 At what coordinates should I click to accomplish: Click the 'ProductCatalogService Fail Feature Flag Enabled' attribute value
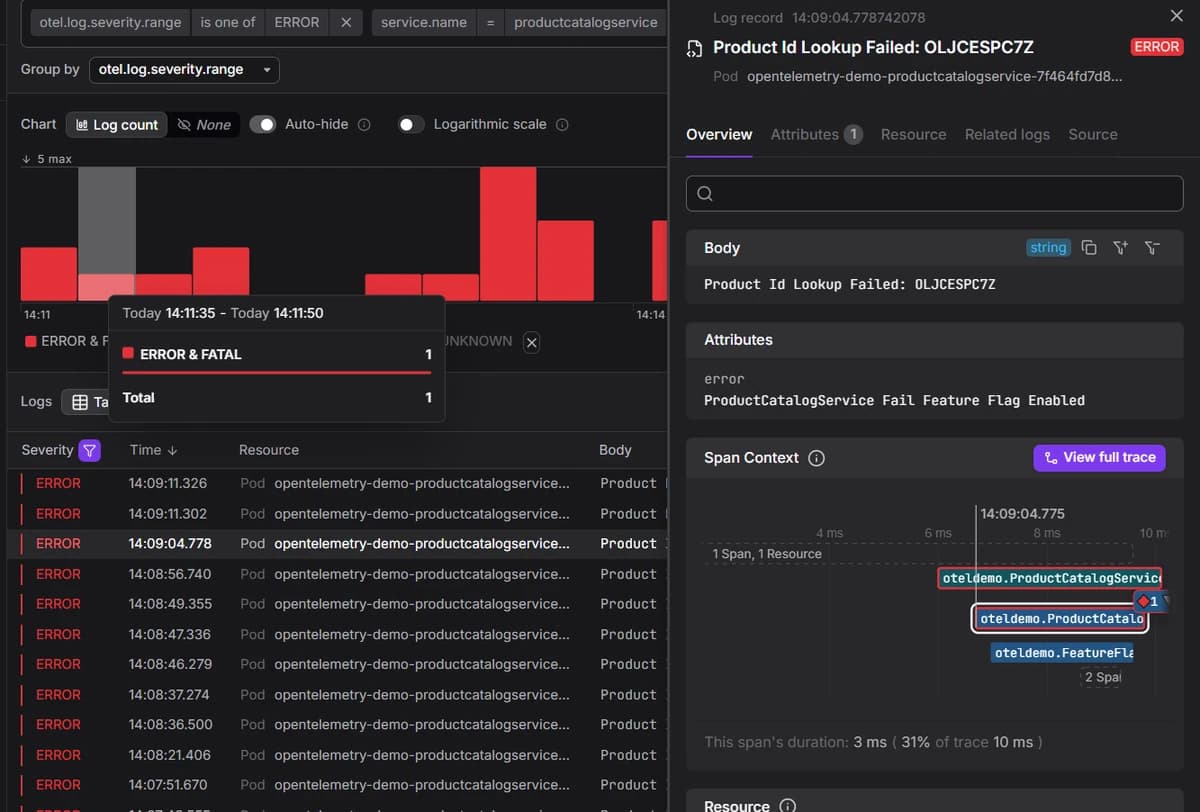[x=894, y=400]
